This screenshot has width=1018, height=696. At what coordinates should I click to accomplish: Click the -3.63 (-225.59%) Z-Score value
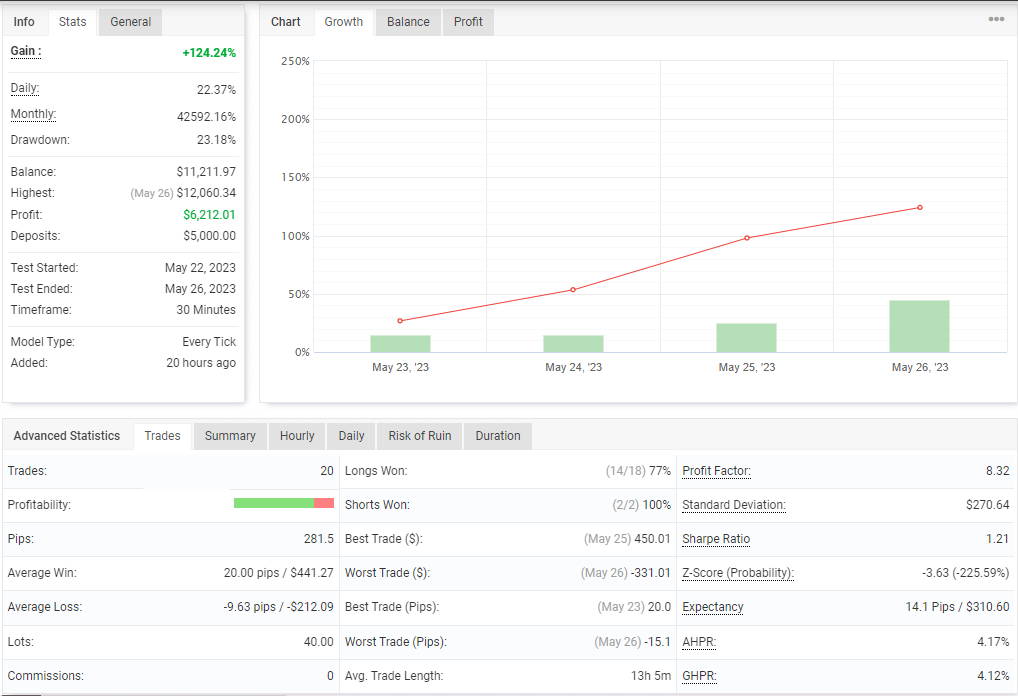[x=965, y=573]
